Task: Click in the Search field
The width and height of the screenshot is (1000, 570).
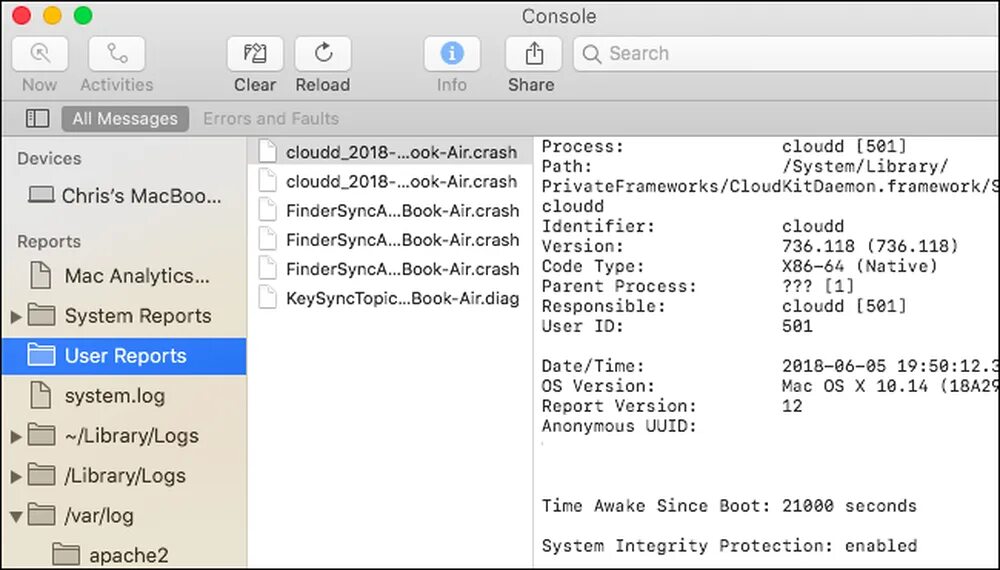Action: pyautogui.click(x=786, y=54)
